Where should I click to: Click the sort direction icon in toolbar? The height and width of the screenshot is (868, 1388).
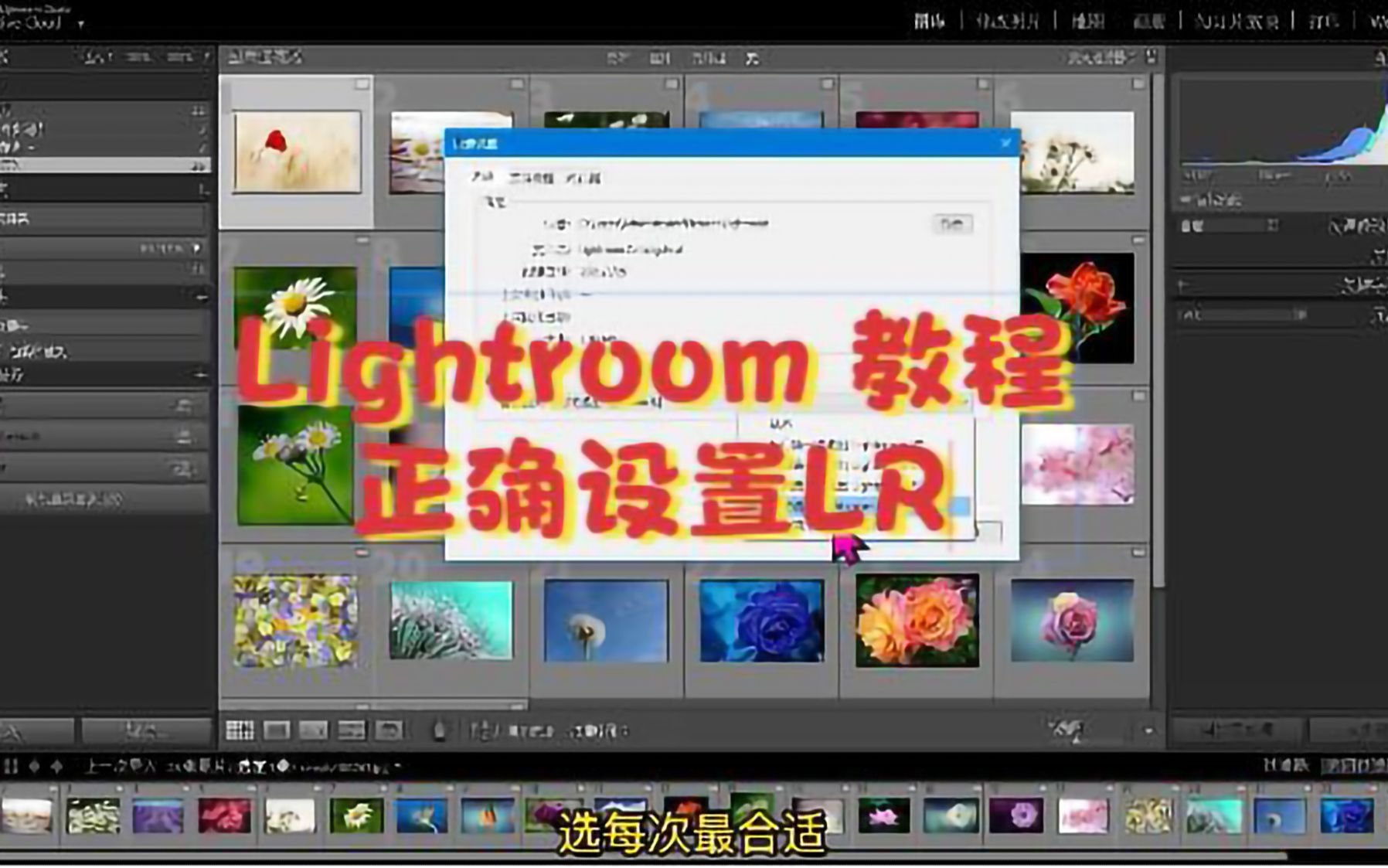coord(483,730)
